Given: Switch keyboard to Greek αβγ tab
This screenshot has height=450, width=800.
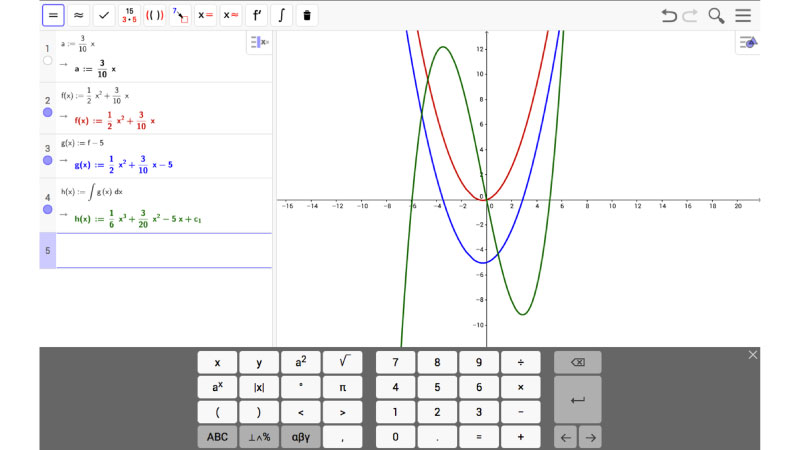Looking at the screenshot, I should 300,437.
